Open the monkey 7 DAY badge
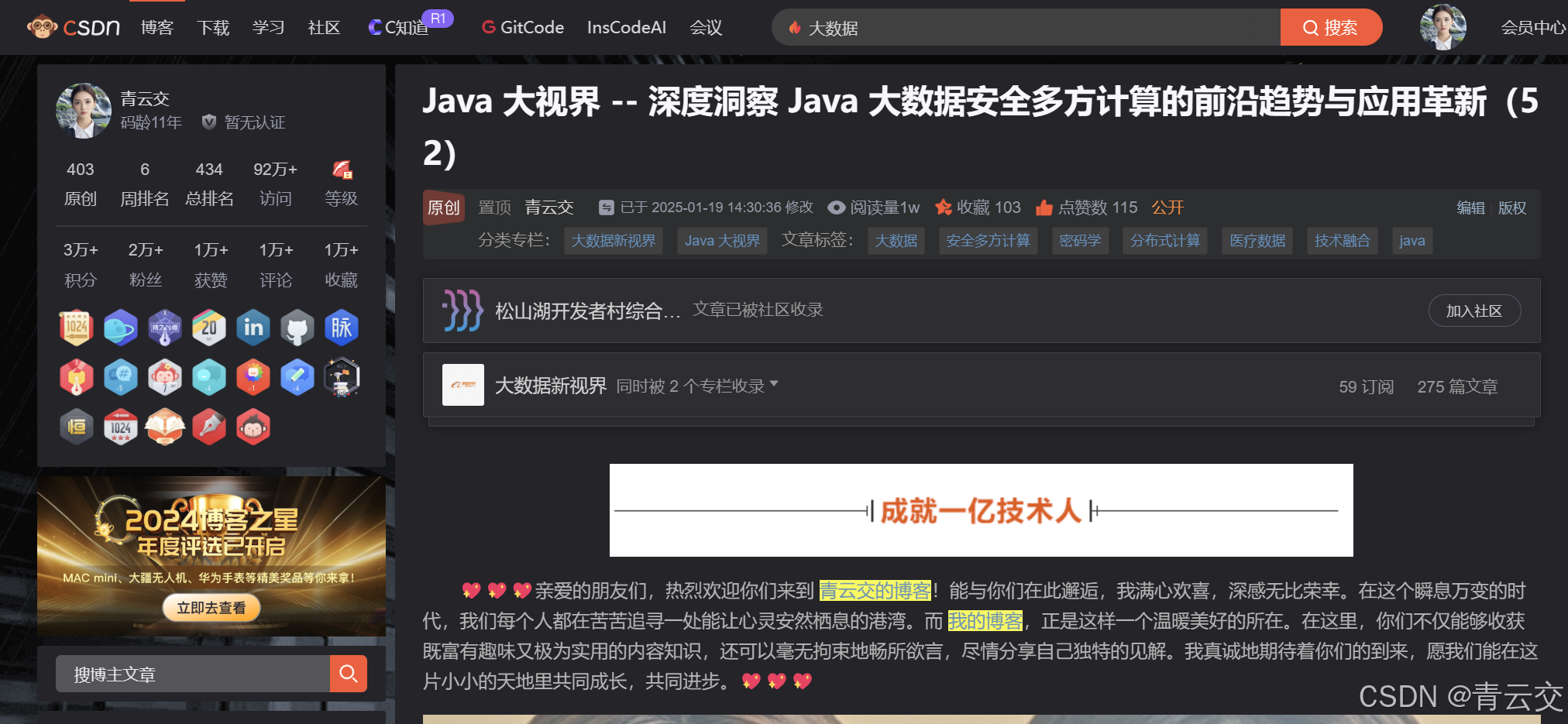This screenshot has width=1568, height=724. [x=165, y=377]
